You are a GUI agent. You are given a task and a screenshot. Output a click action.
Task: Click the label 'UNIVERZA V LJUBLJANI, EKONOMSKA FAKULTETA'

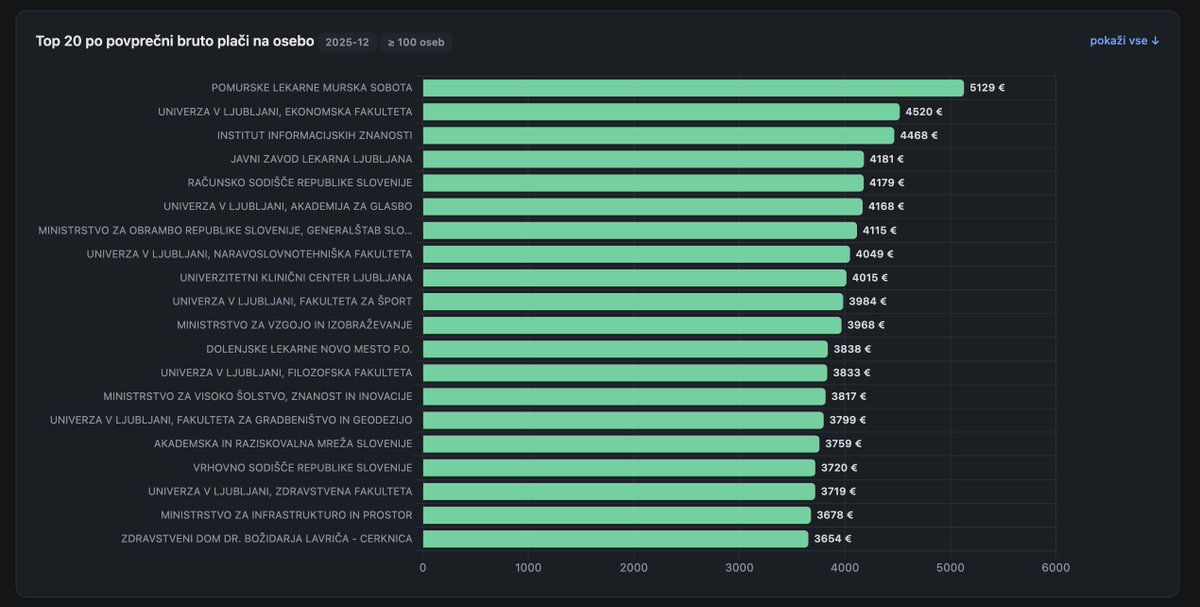point(285,112)
